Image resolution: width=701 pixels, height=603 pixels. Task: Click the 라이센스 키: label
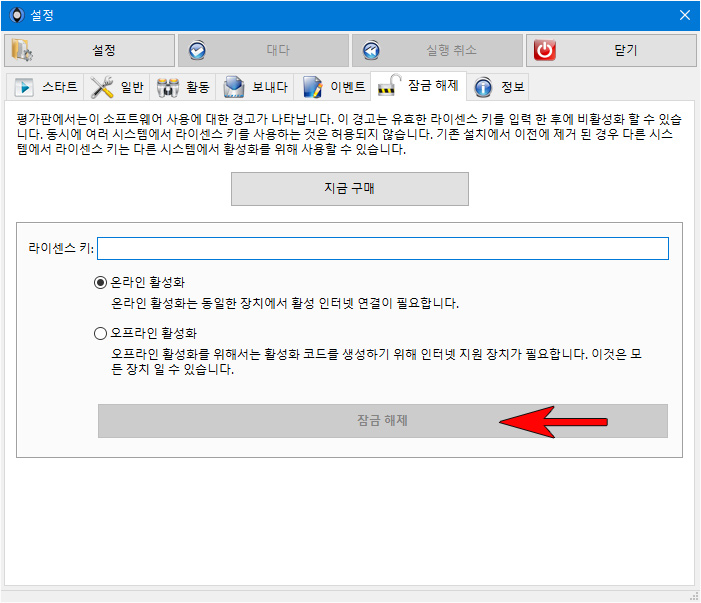[x=61, y=248]
